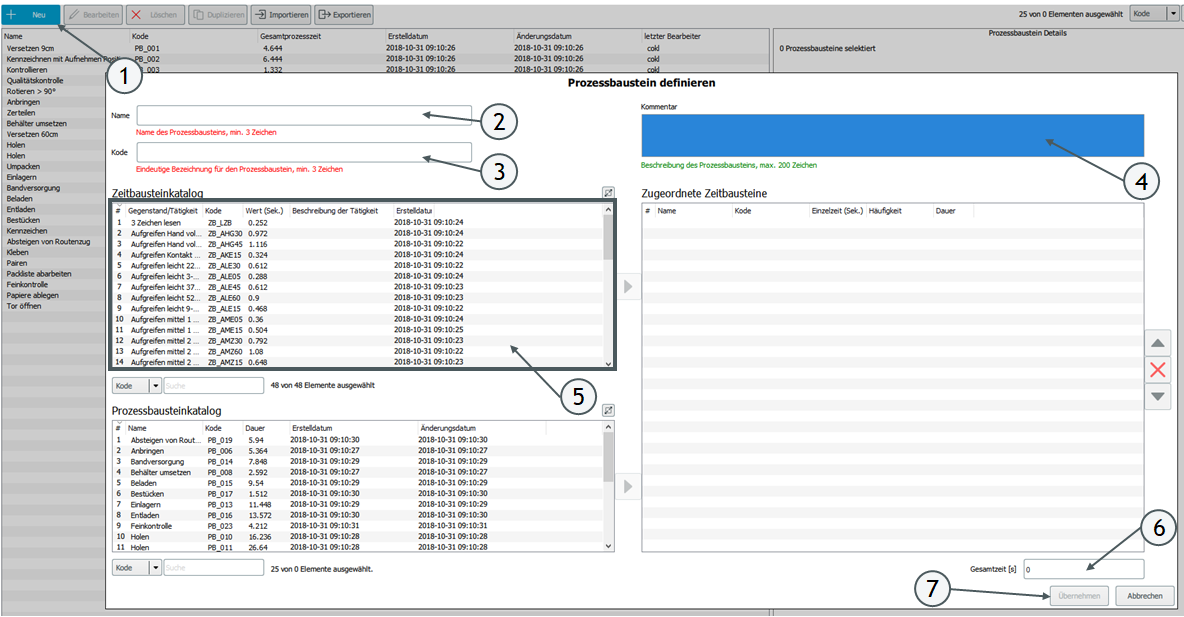Click the Neu button with plus icon
The height and width of the screenshot is (617, 1184).
click(30, 14)
